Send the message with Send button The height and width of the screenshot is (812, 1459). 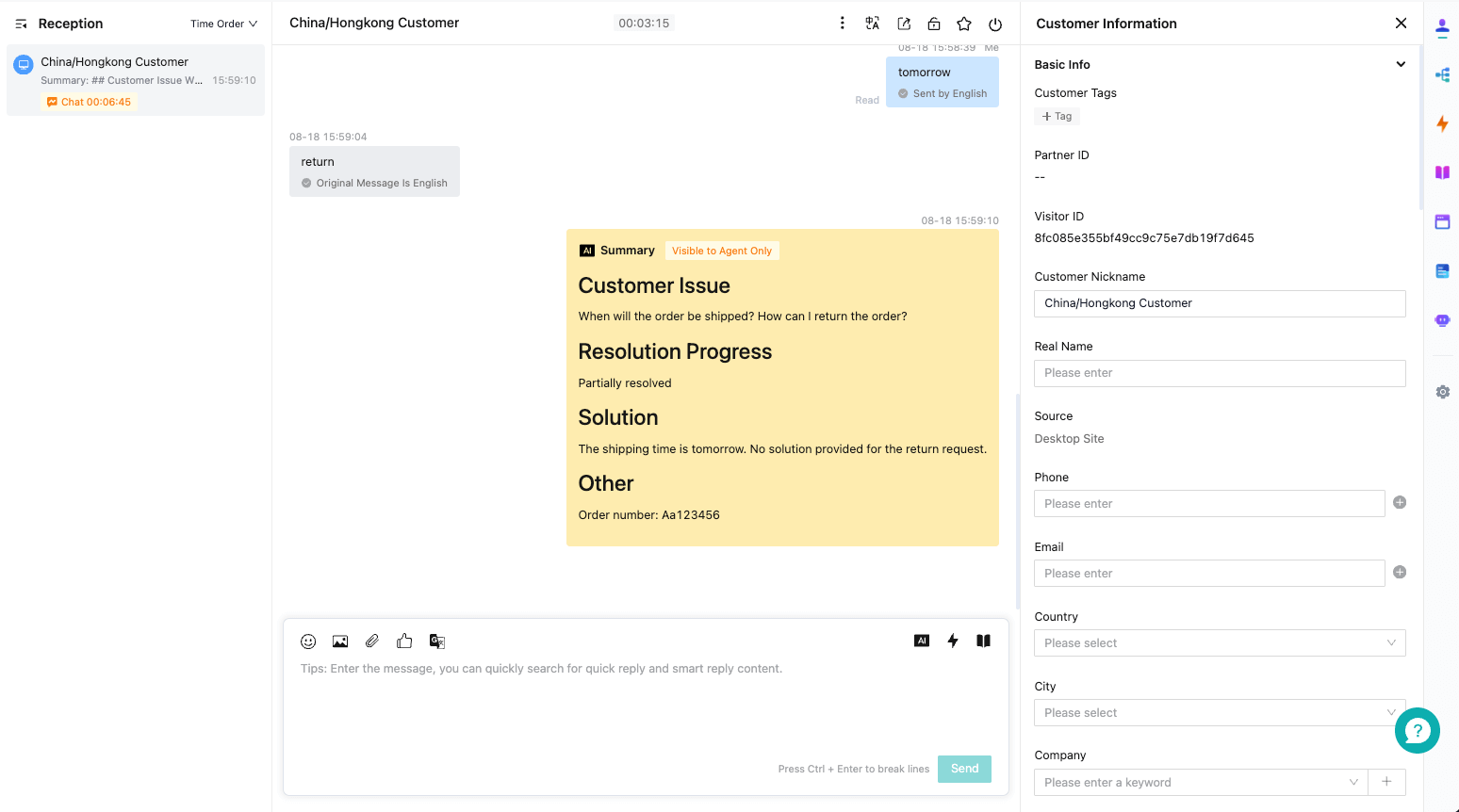[x=964, y=769]
